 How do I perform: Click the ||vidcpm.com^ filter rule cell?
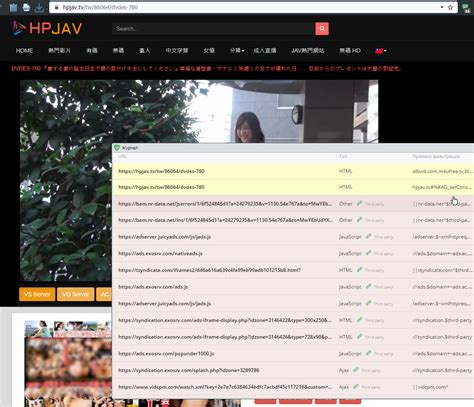point(430,387)
